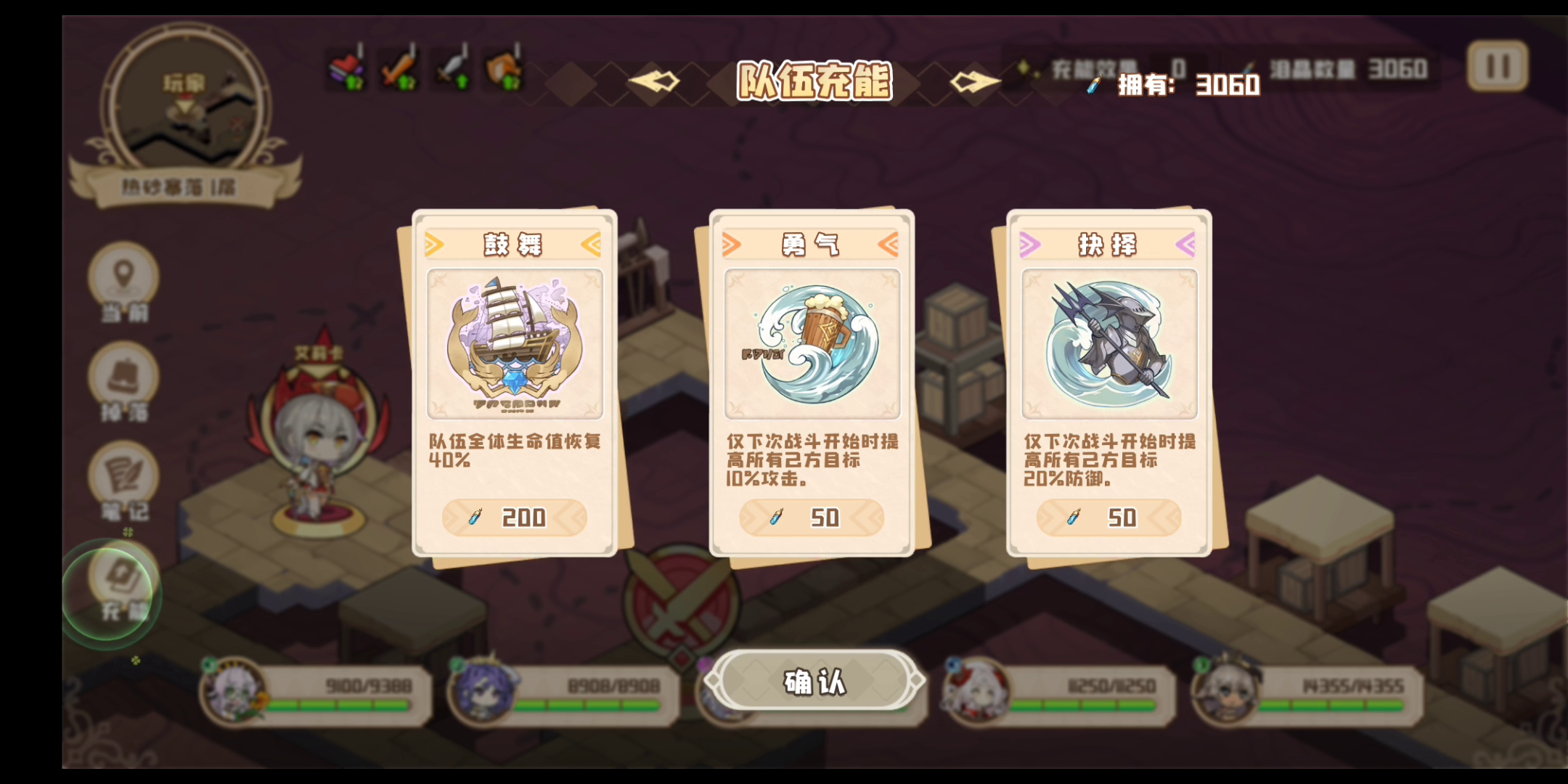Click the right arrow beside 队伍充能

[x=976, y=81]
